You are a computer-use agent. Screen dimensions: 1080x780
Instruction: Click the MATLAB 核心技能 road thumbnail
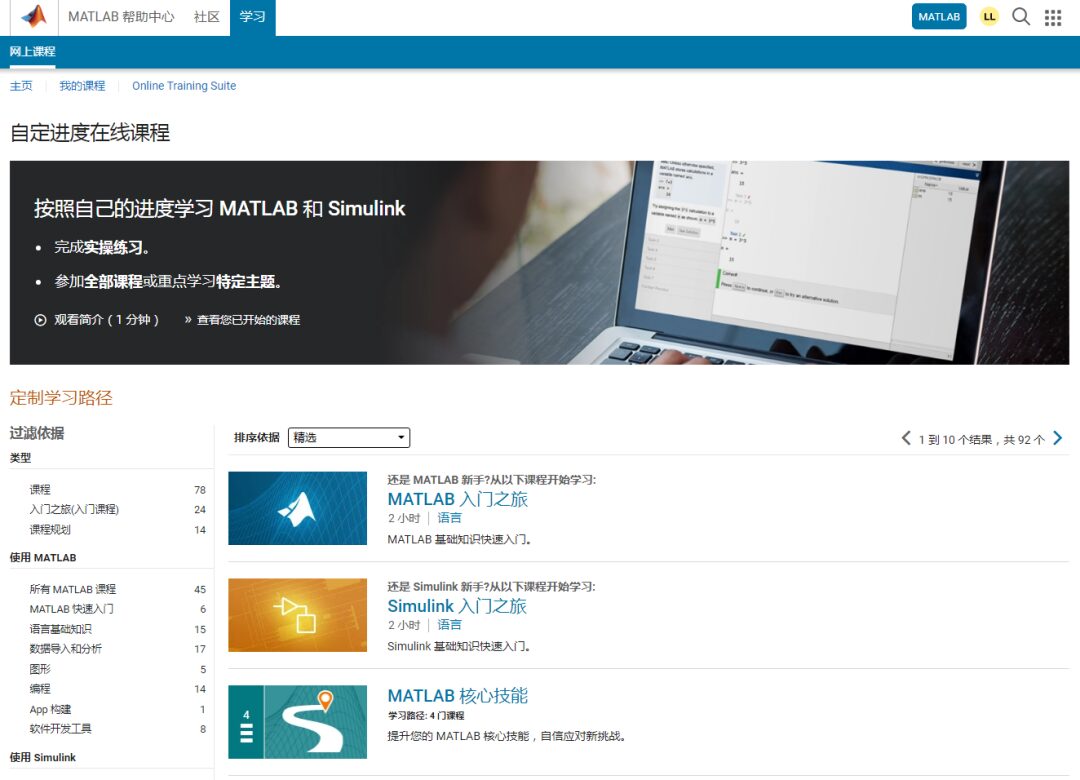click(x=298, y=721)
